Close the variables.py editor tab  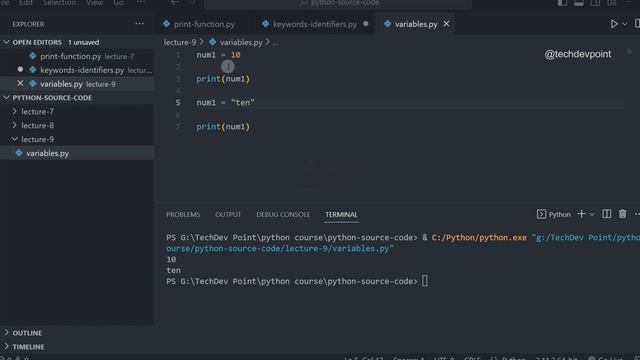tap(447, 24)
